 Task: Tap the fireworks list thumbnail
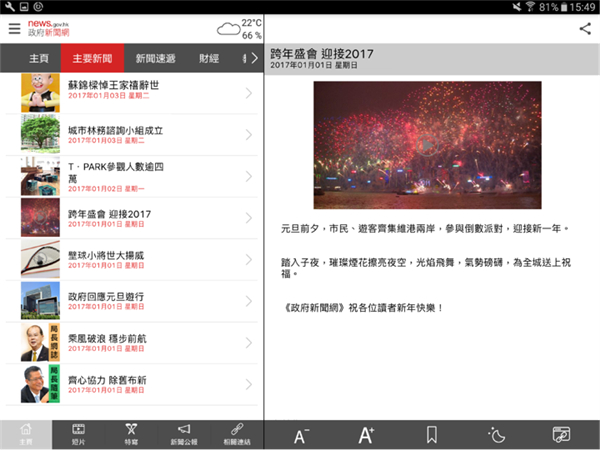tap(40, 218)
